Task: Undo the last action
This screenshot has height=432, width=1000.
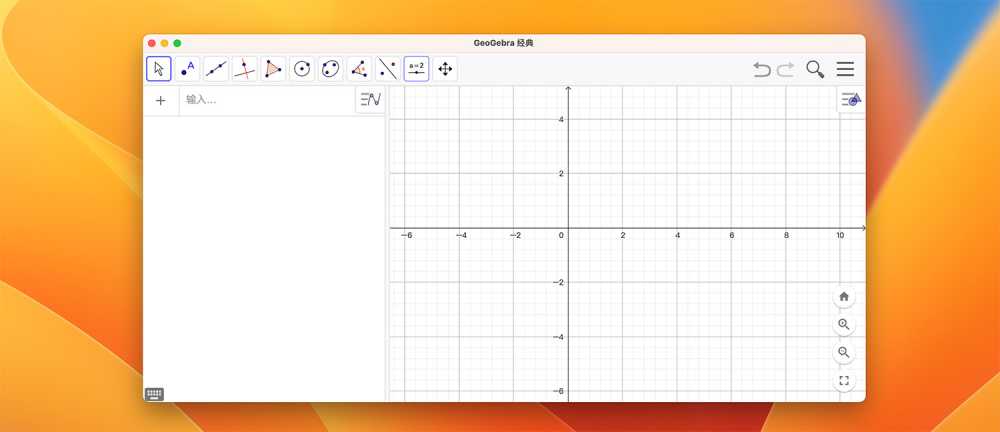Action: [761, 69]
